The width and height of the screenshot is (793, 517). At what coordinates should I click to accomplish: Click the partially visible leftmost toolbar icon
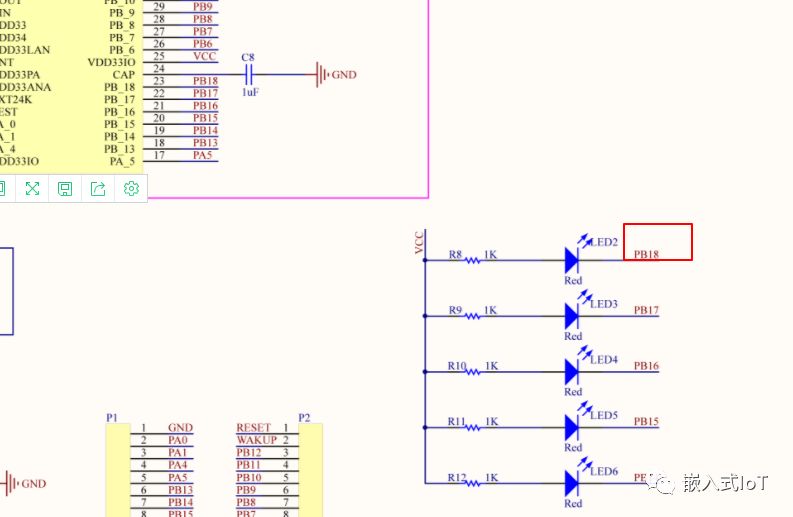[x=3, y=188]
